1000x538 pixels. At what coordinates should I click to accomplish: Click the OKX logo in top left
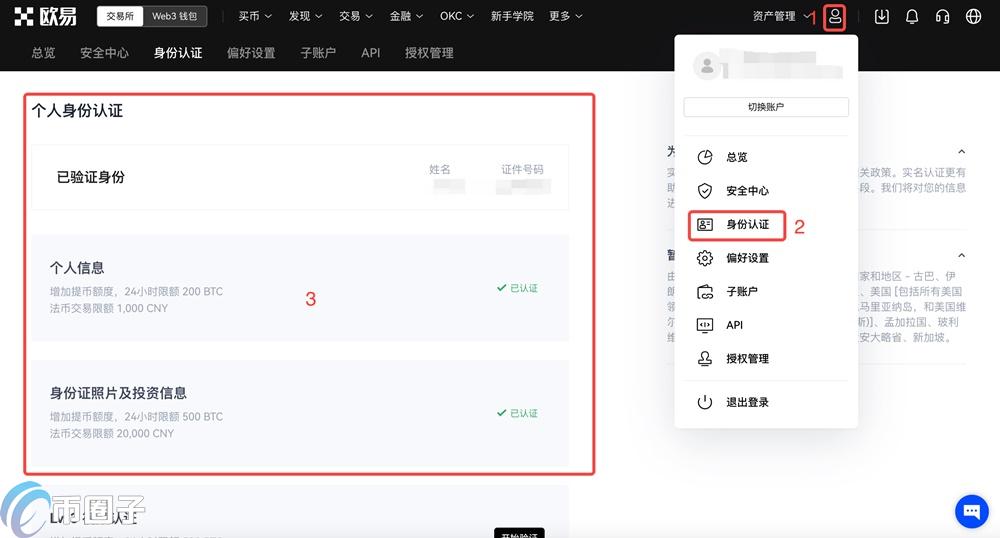47,16
